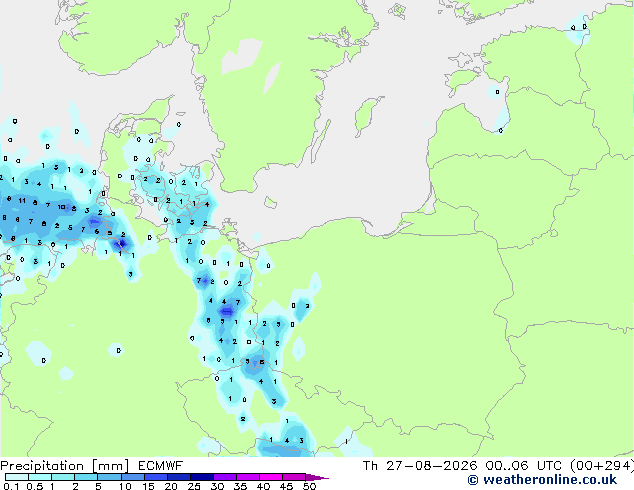Image resolution: width=634 pixels, height=490 pixels.
Task: Click the above-50 mm legend arrow tip
Action: 317,477
